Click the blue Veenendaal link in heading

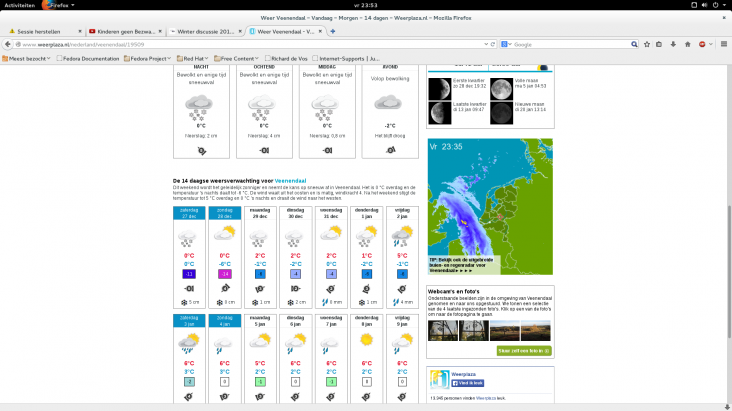pos(290,181)
